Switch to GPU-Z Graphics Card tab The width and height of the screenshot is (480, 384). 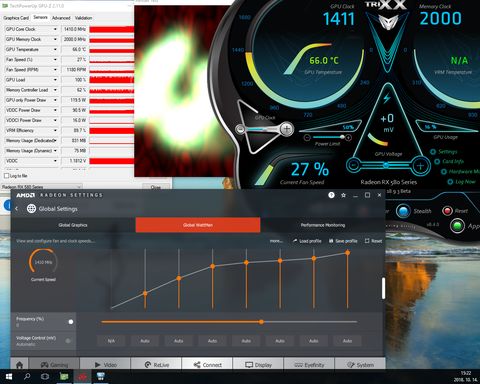[x=16, y=18]
